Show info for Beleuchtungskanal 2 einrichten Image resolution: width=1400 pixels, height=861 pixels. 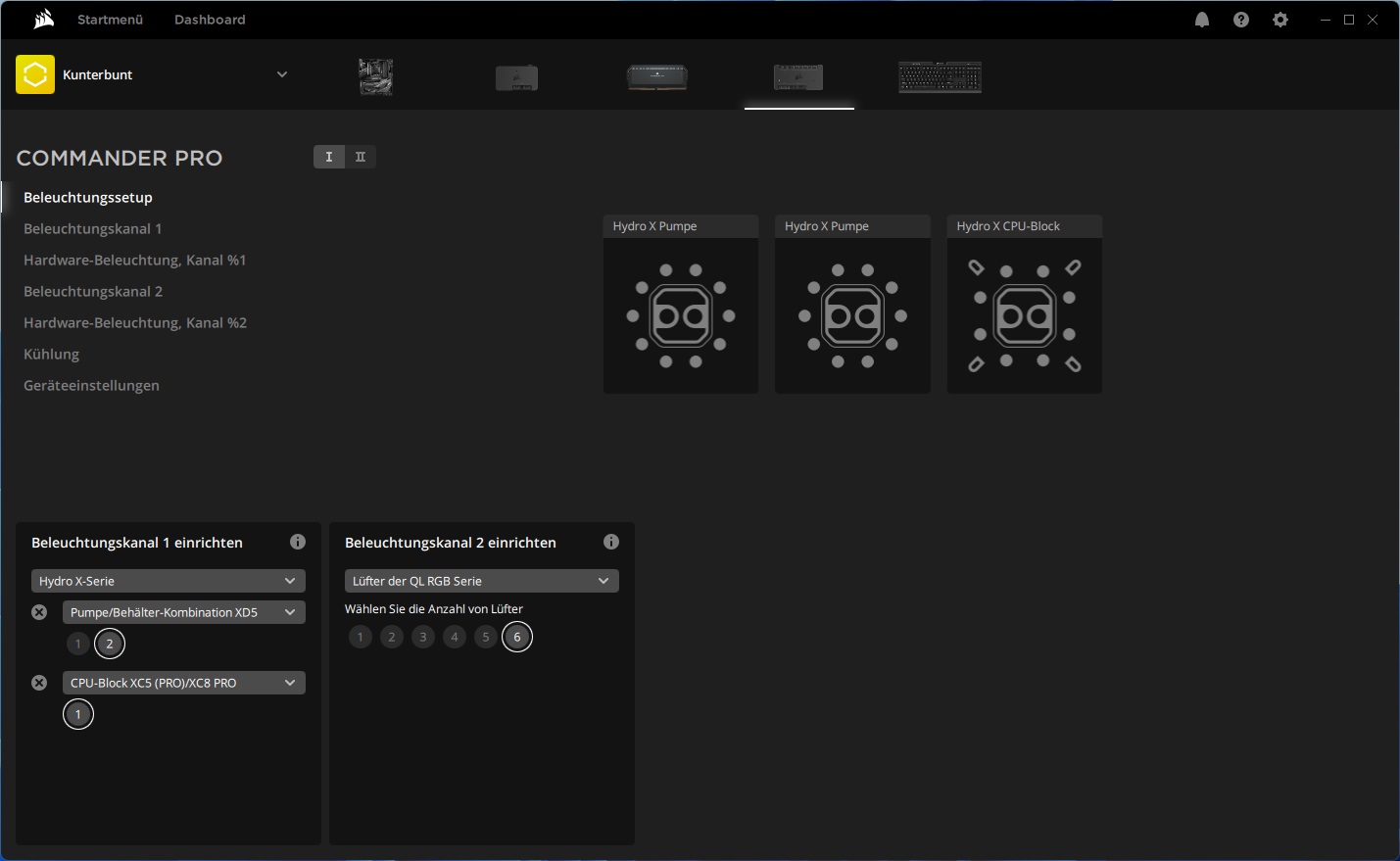(611, 542)
